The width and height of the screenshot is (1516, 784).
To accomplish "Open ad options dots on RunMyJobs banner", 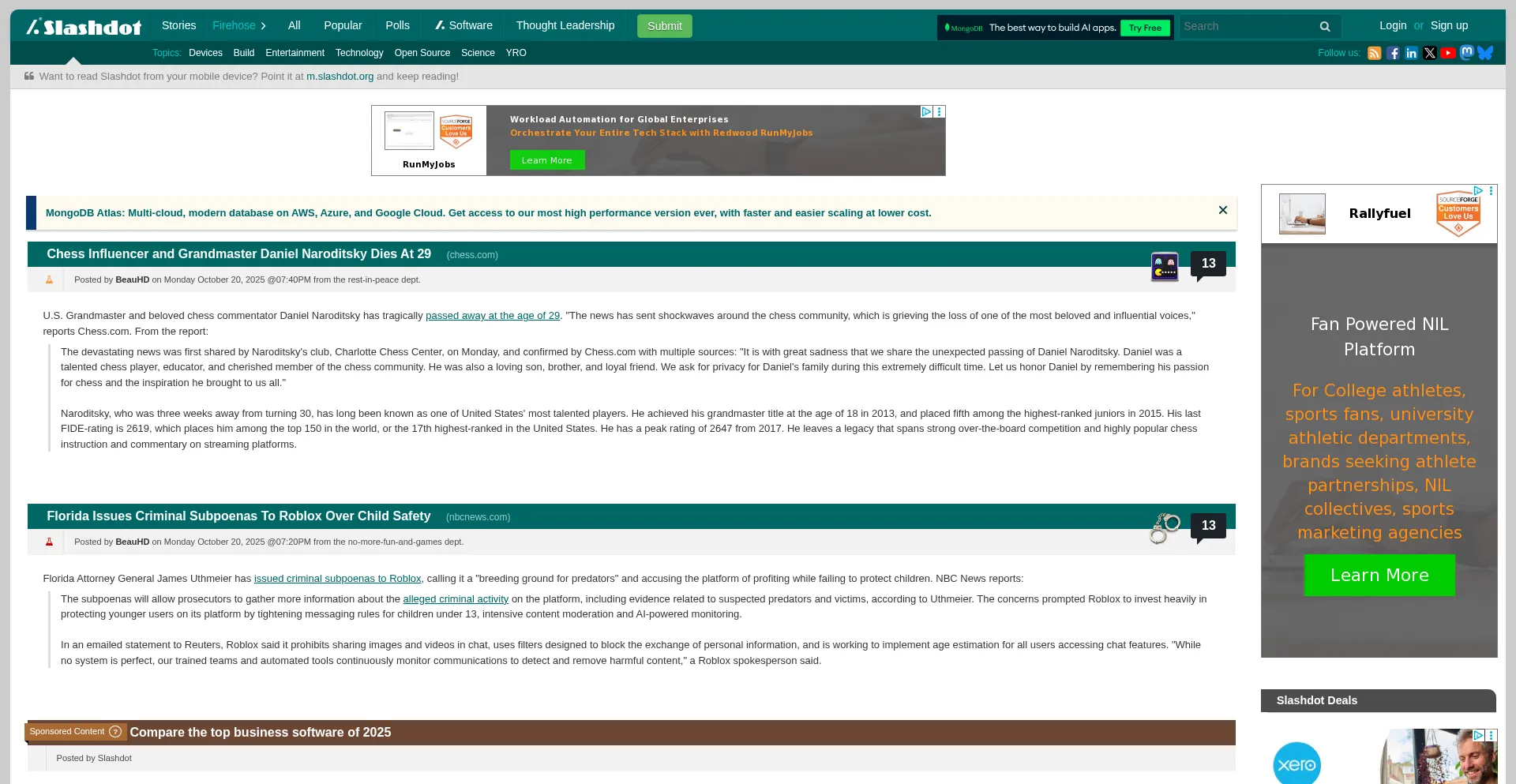I will 940,112.
